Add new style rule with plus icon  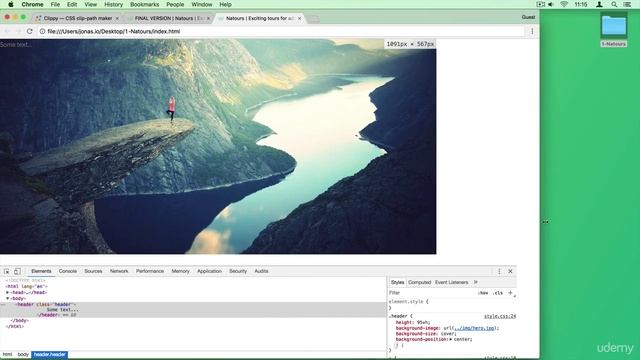(x=510, y=293)
